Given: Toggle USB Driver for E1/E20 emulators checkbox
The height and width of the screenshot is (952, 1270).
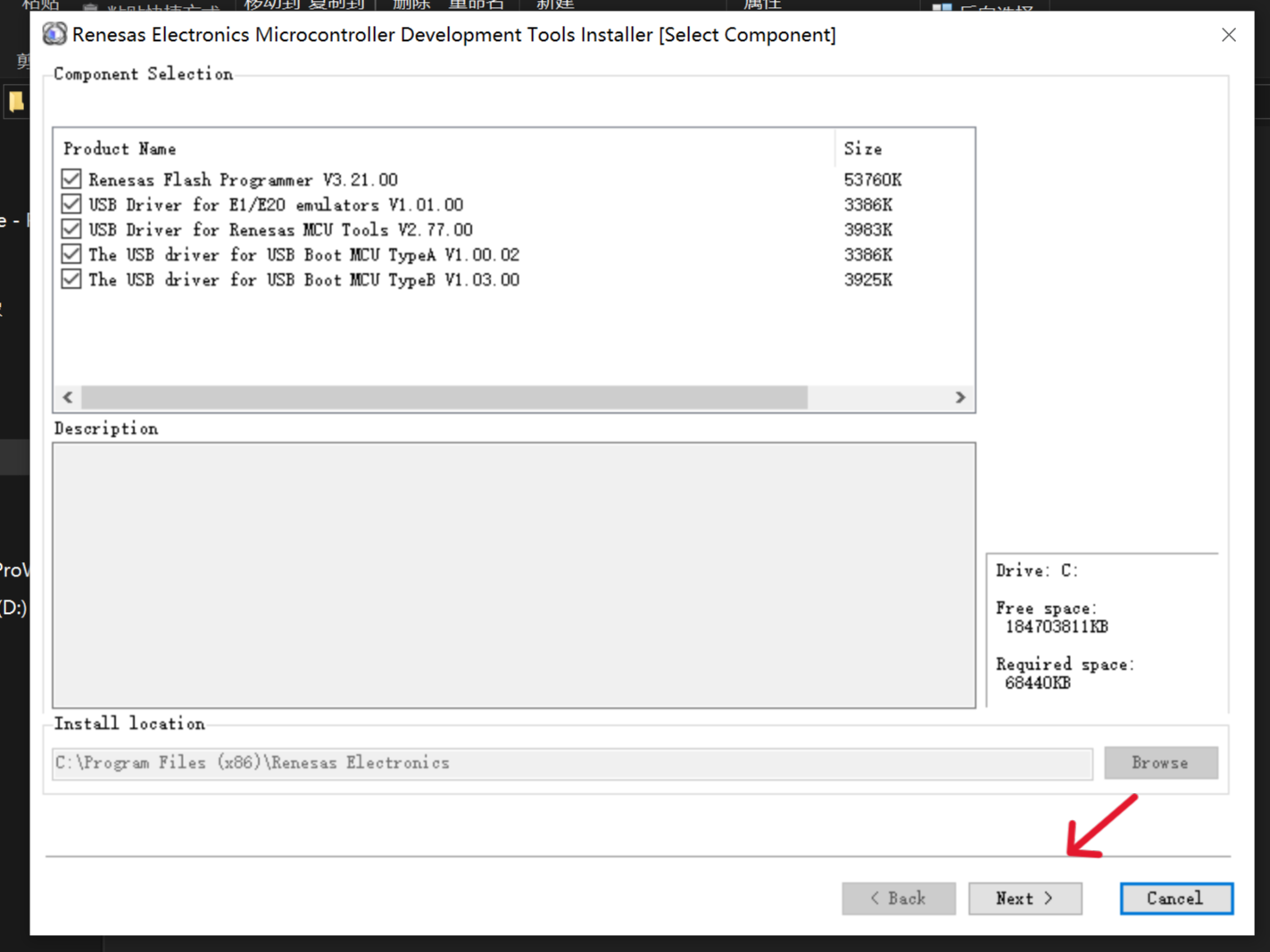Looking at the screenshot, I should tap(71, 204).
